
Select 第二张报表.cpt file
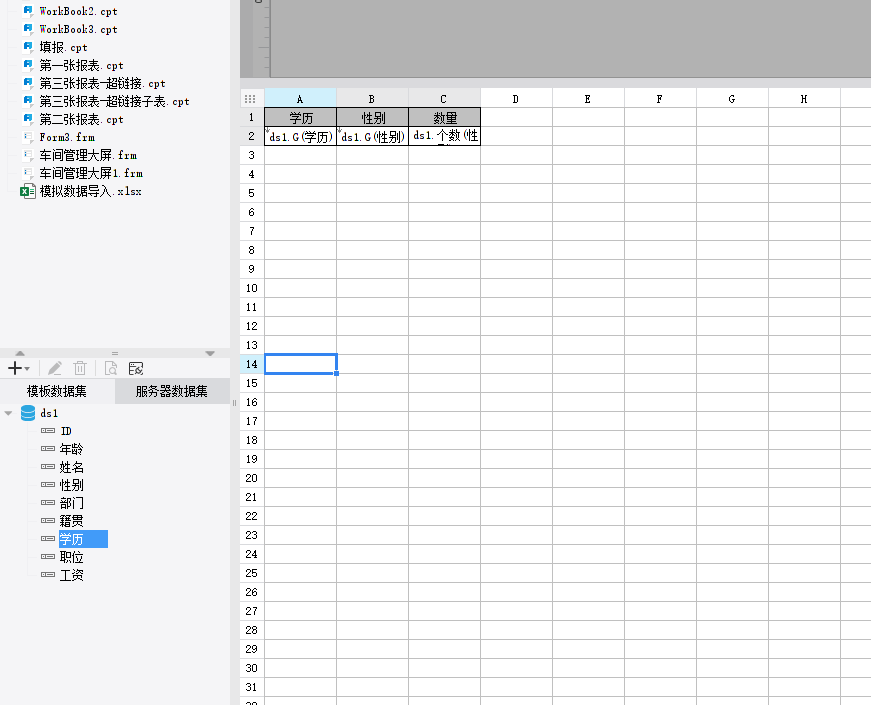click(81, 119)
